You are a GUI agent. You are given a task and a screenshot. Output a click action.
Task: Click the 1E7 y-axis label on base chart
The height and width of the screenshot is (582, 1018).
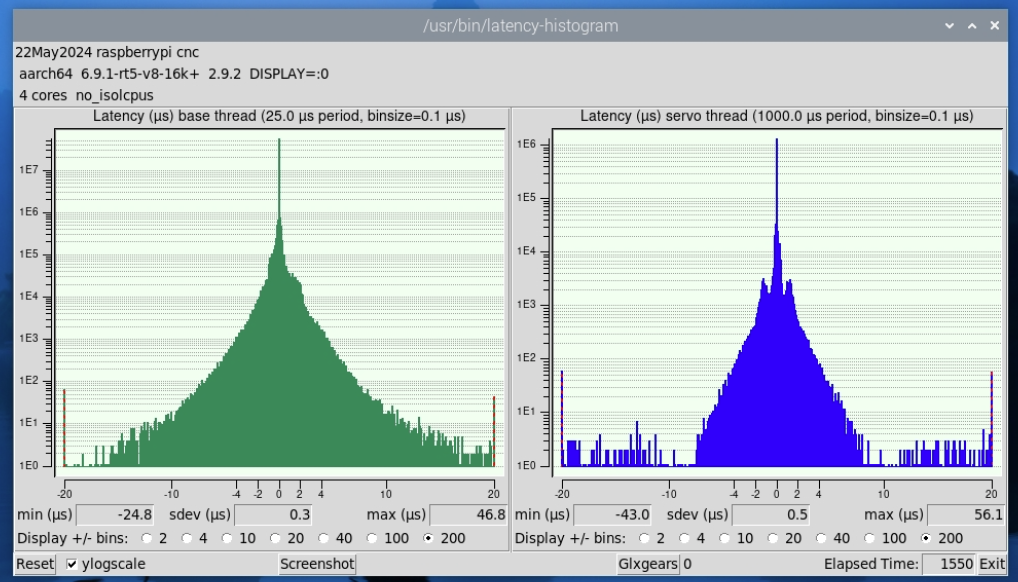(x=31, y=170)
